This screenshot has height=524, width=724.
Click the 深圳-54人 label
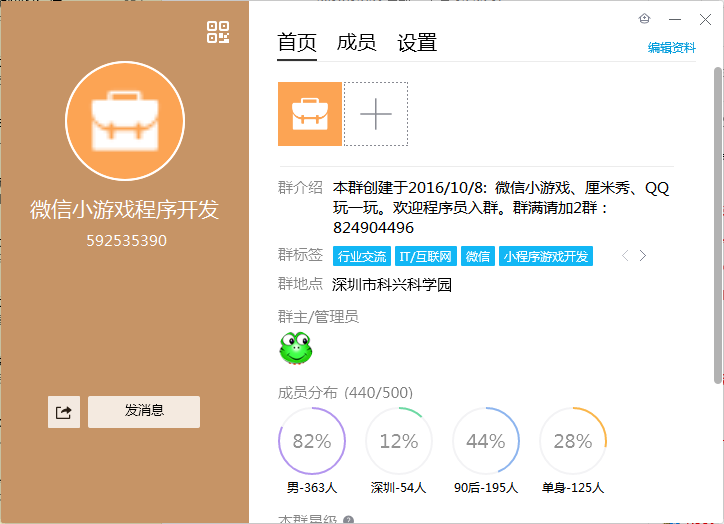pos(398,488)
